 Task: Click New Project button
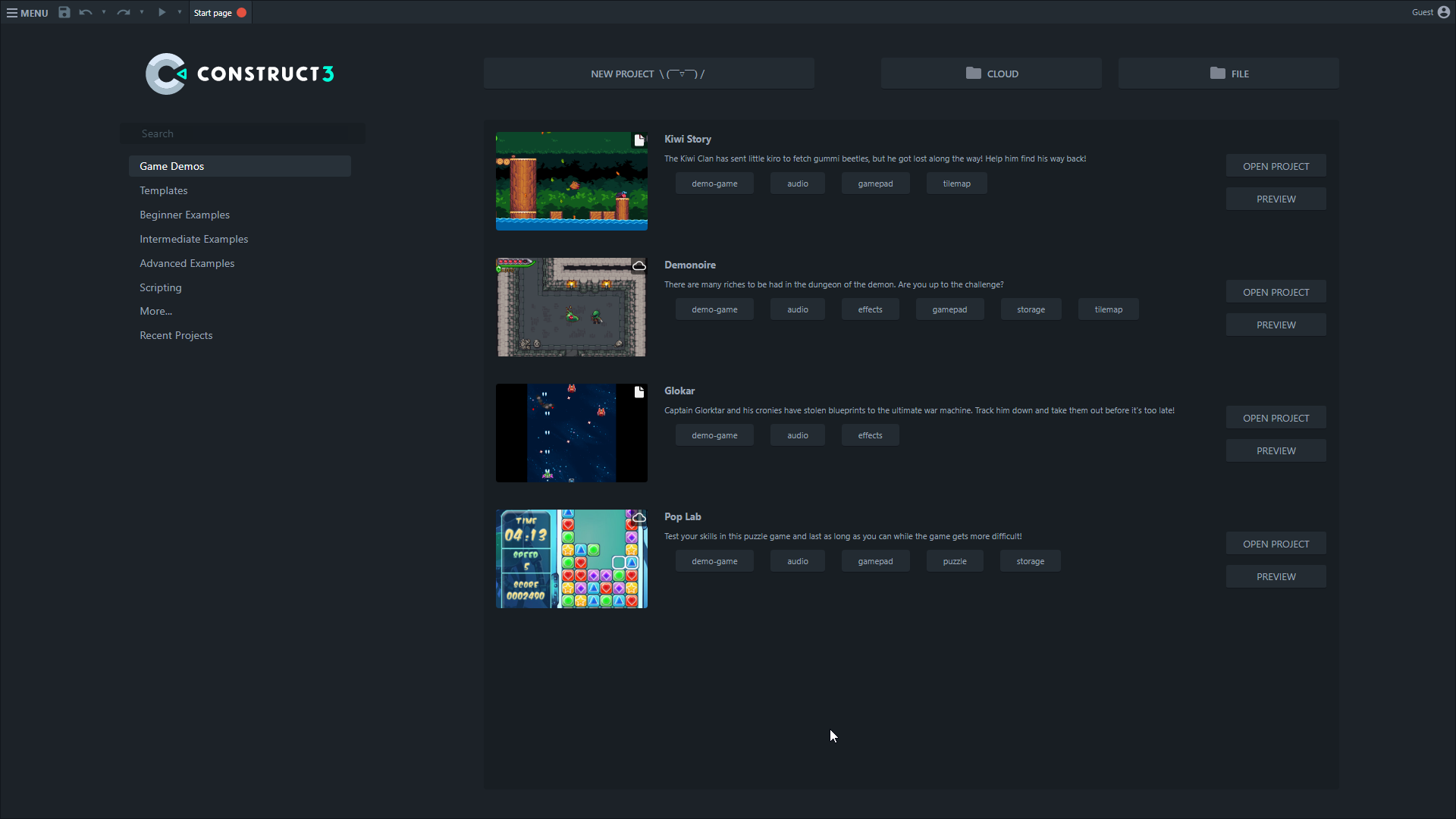tap(648, 74)
